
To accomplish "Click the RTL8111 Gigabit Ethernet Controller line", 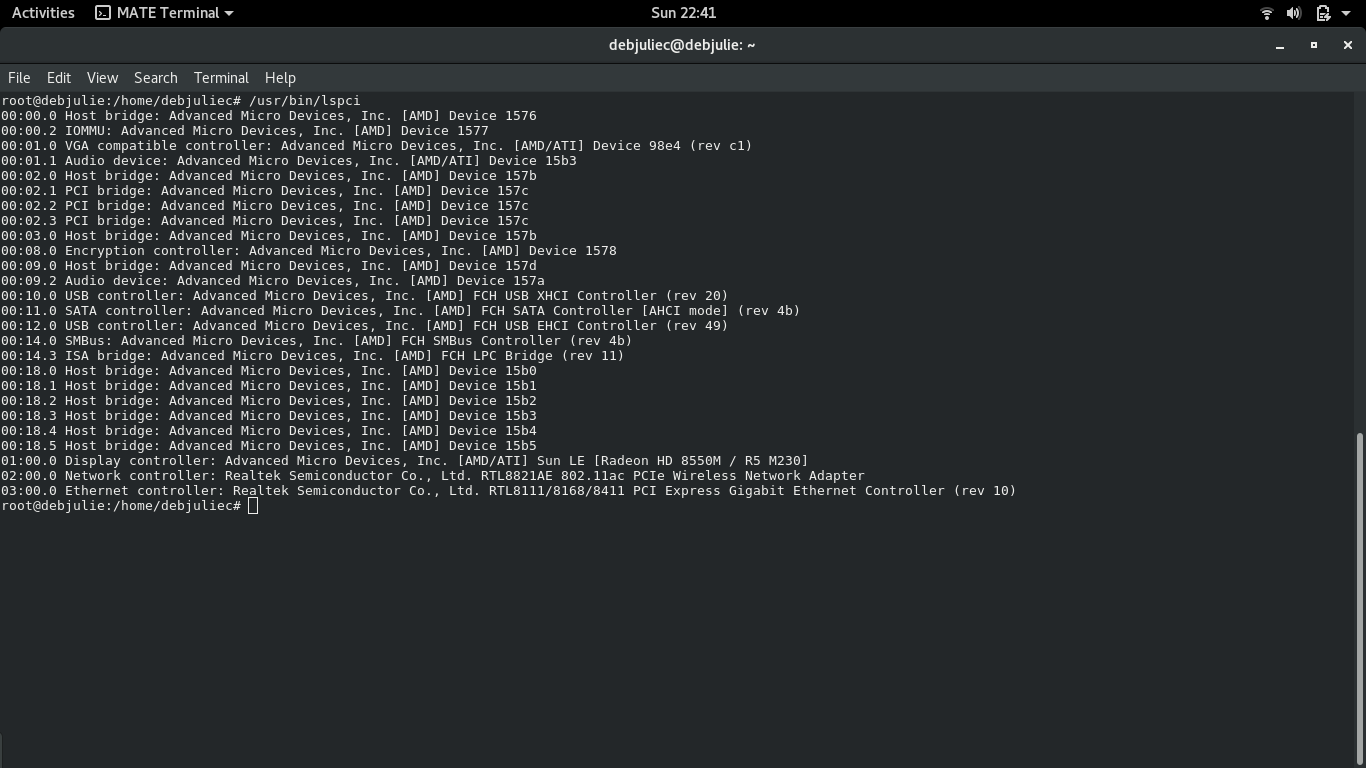I will pyautogui.click(x=509, y=491).
